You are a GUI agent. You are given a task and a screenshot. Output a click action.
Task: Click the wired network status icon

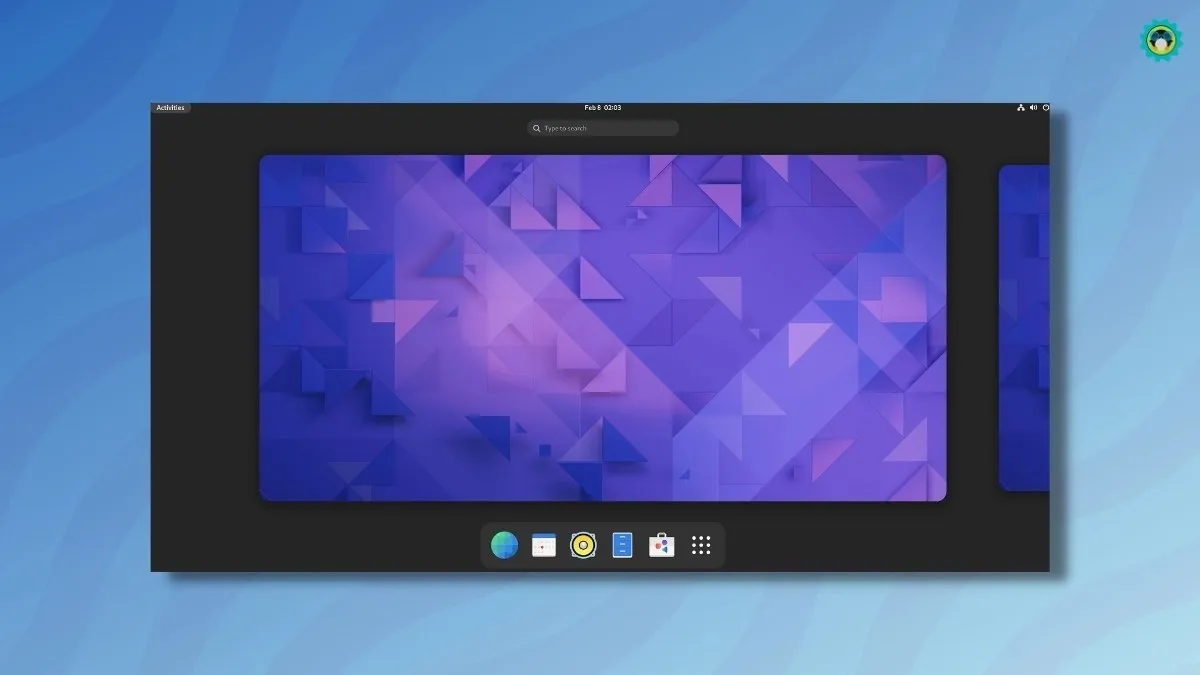pos(1021,107)
